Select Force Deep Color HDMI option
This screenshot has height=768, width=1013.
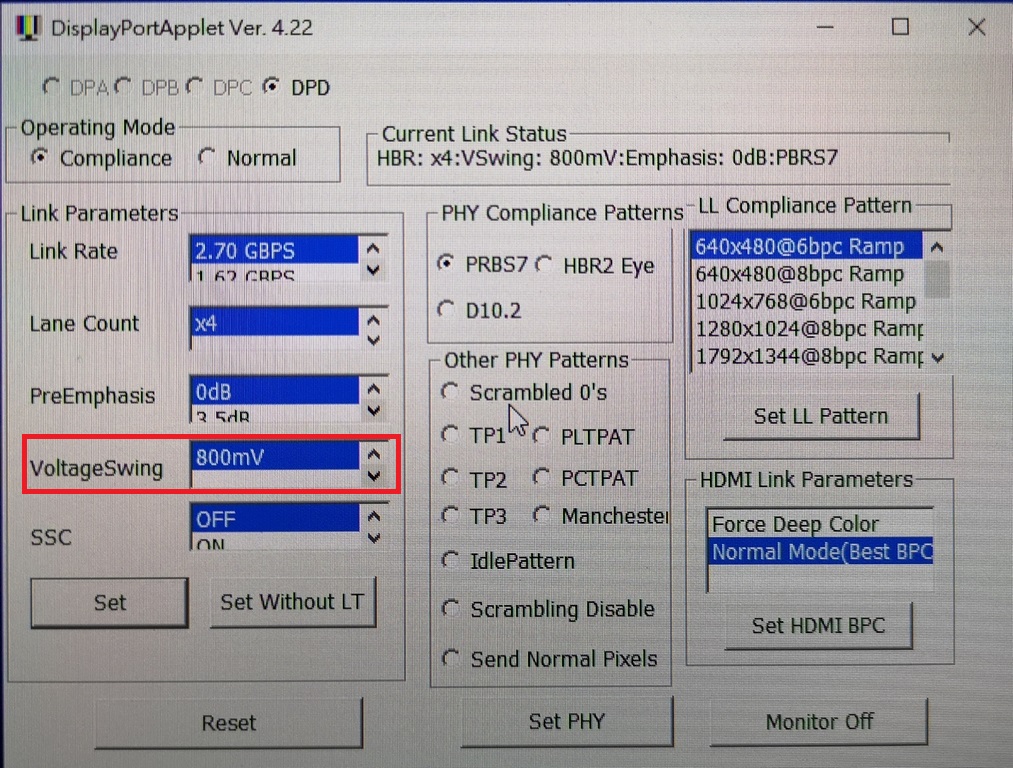(820, 524)
